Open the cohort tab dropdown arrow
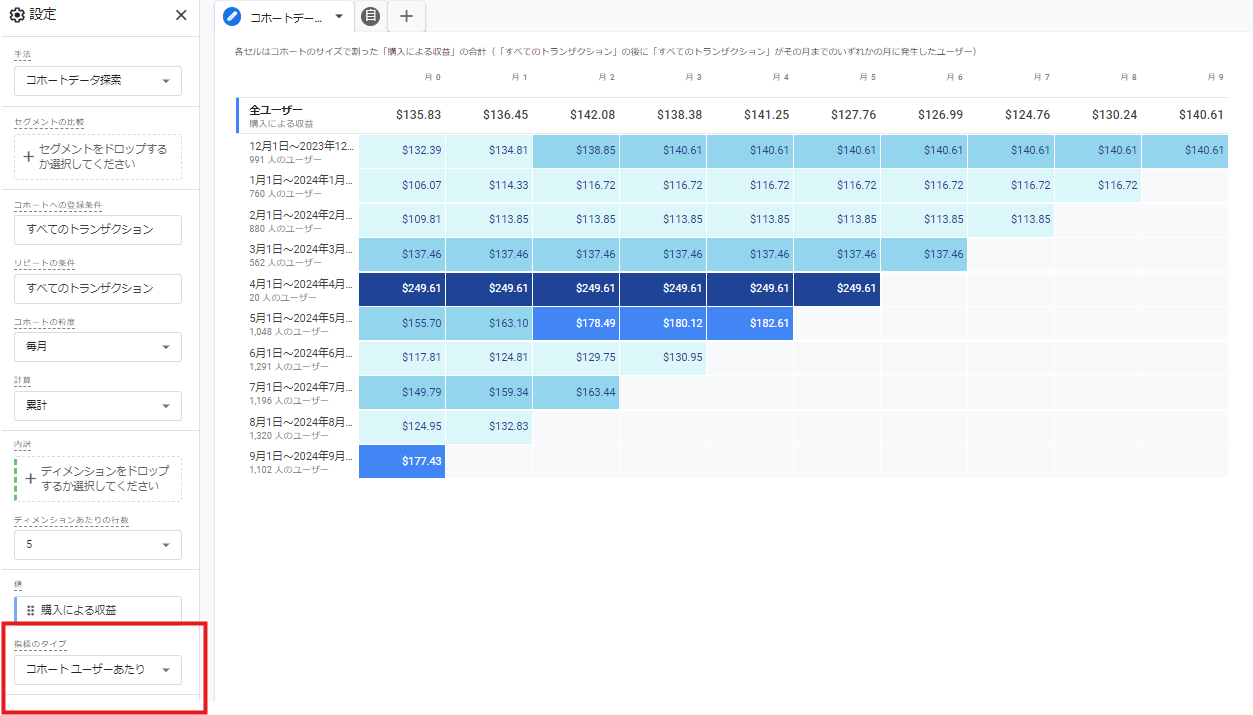The width and height of the screenshot is (1253, 715). (339, 16)
